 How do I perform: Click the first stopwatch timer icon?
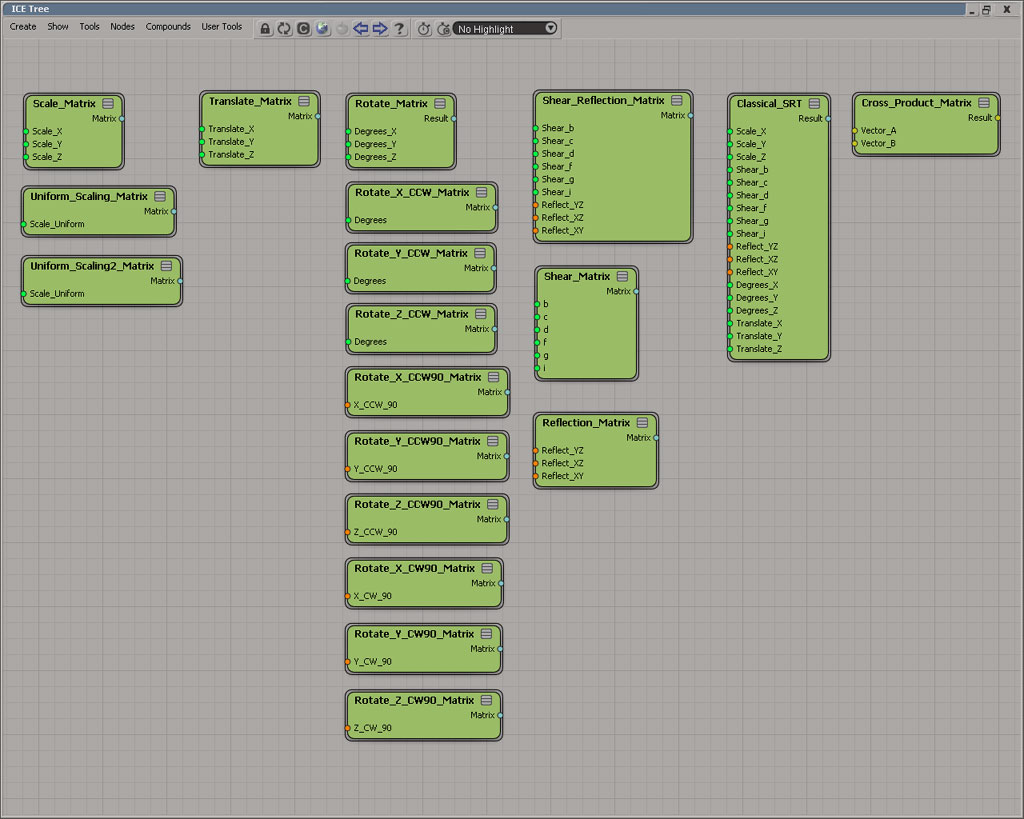pos(424,29)
